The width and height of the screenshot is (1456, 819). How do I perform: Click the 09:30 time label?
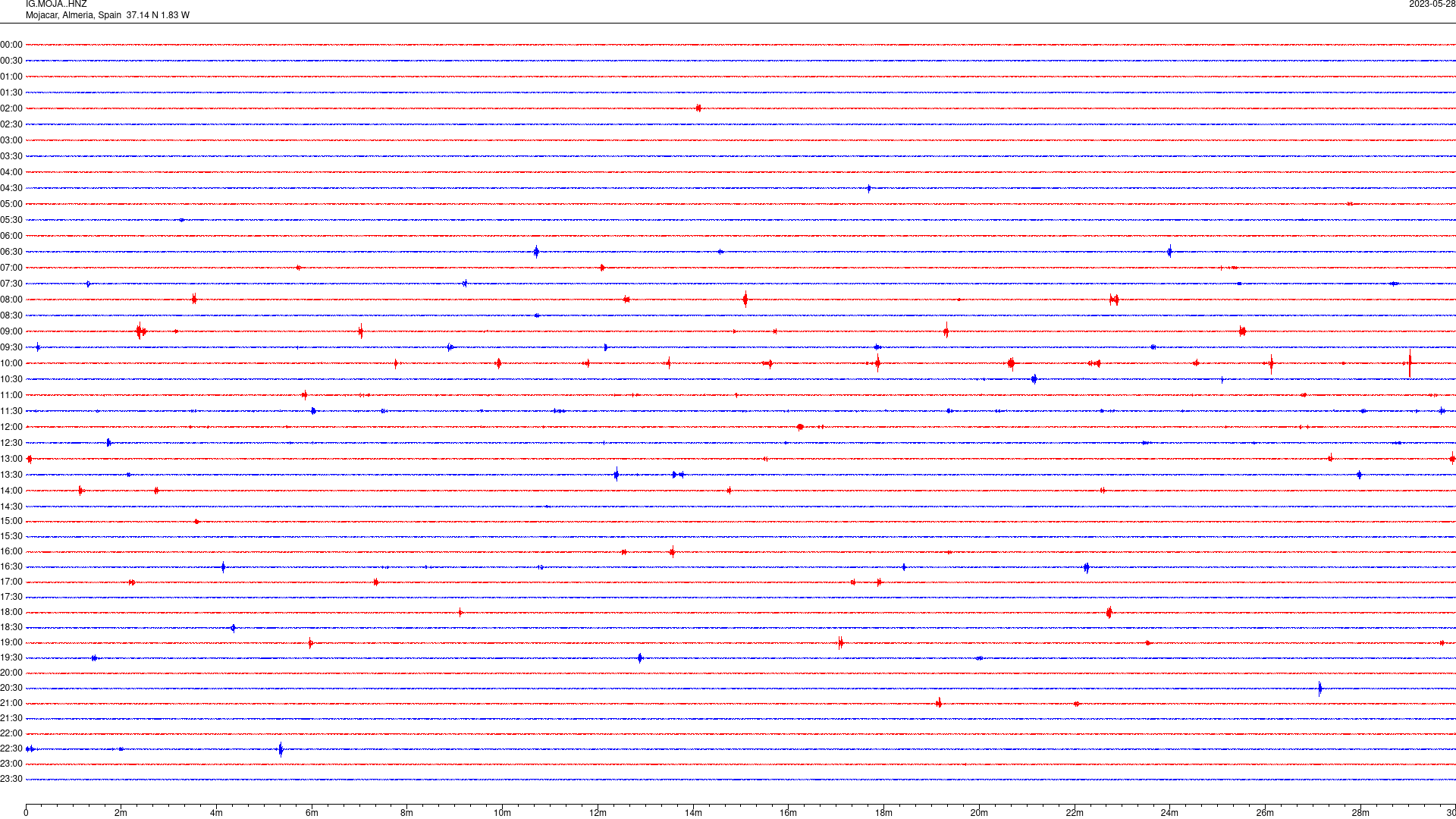point(11,347)
